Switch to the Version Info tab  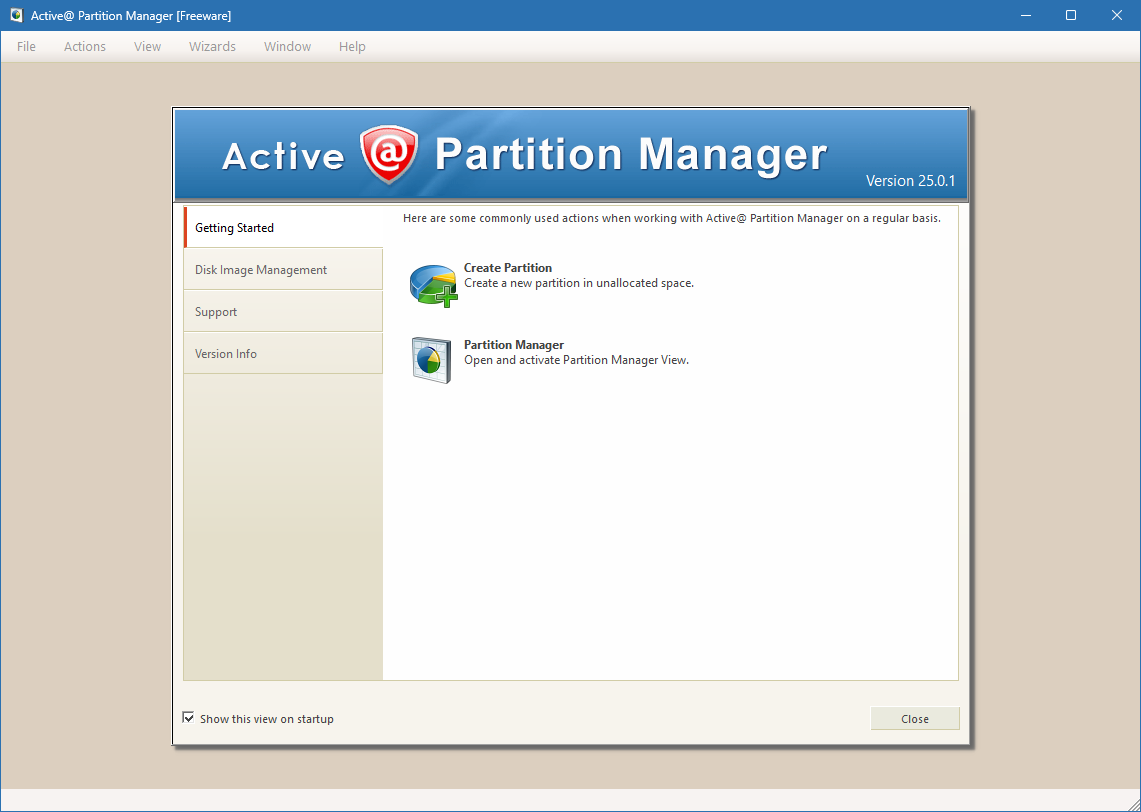[283, 354]
